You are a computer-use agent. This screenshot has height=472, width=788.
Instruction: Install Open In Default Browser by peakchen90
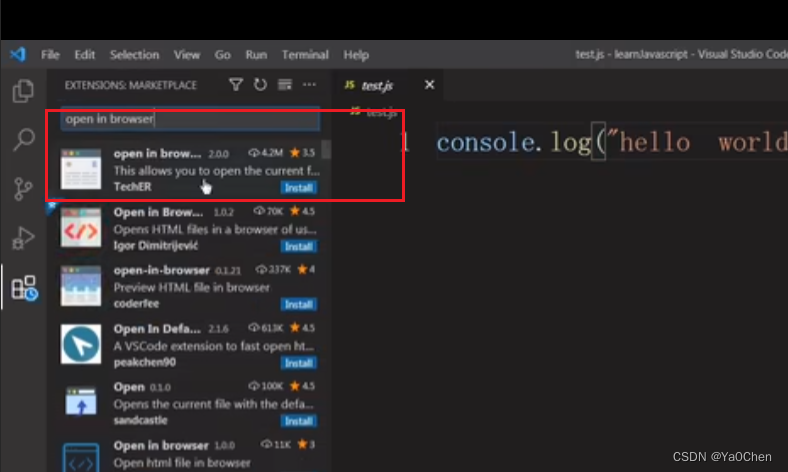[x=299, y=363]
